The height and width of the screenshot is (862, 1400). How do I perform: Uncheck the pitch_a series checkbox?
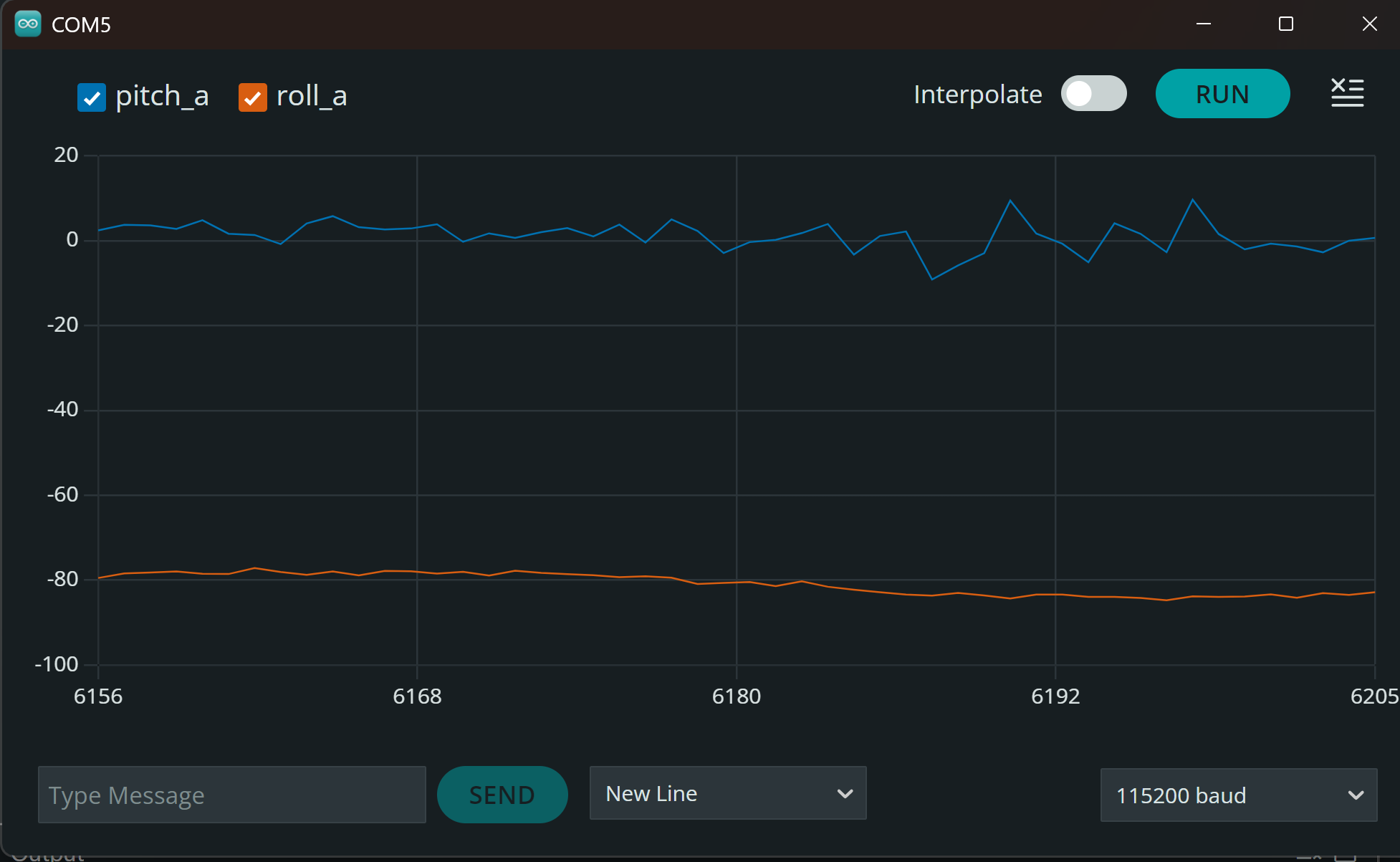click(92, 97)
